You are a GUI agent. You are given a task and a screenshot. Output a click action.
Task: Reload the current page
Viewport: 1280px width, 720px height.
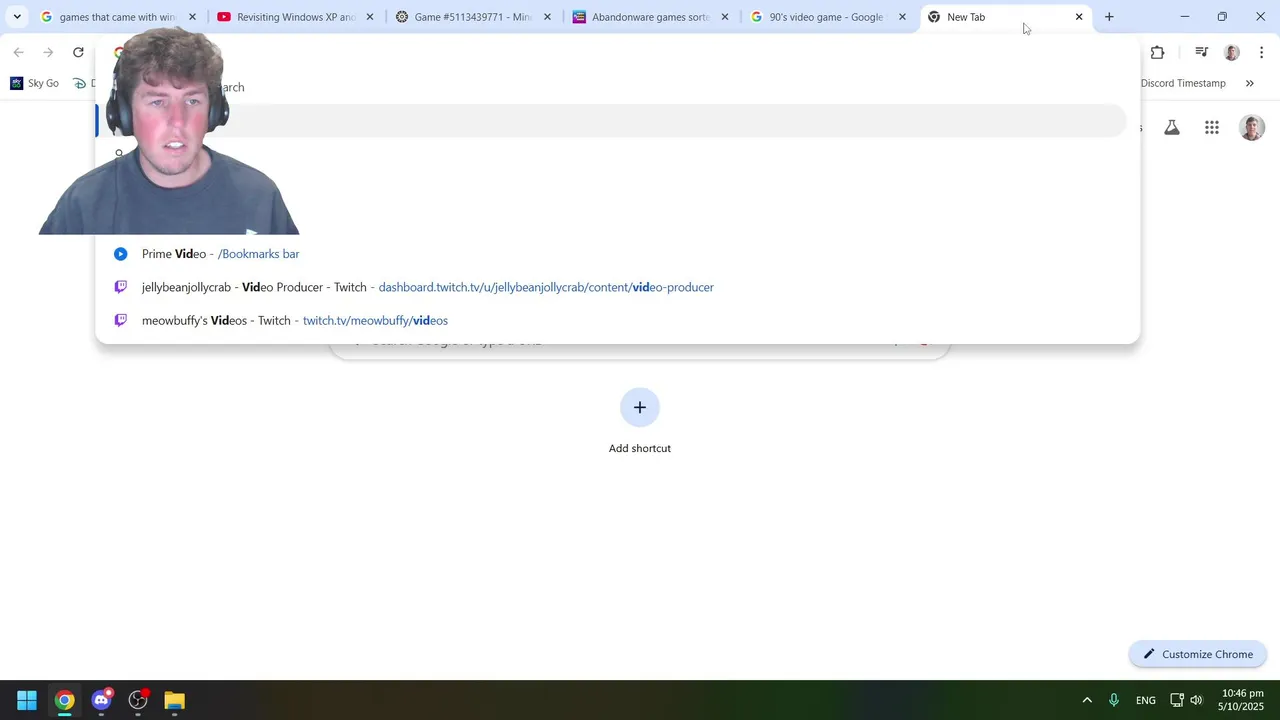pyautogui.click(x=78, y=52)
